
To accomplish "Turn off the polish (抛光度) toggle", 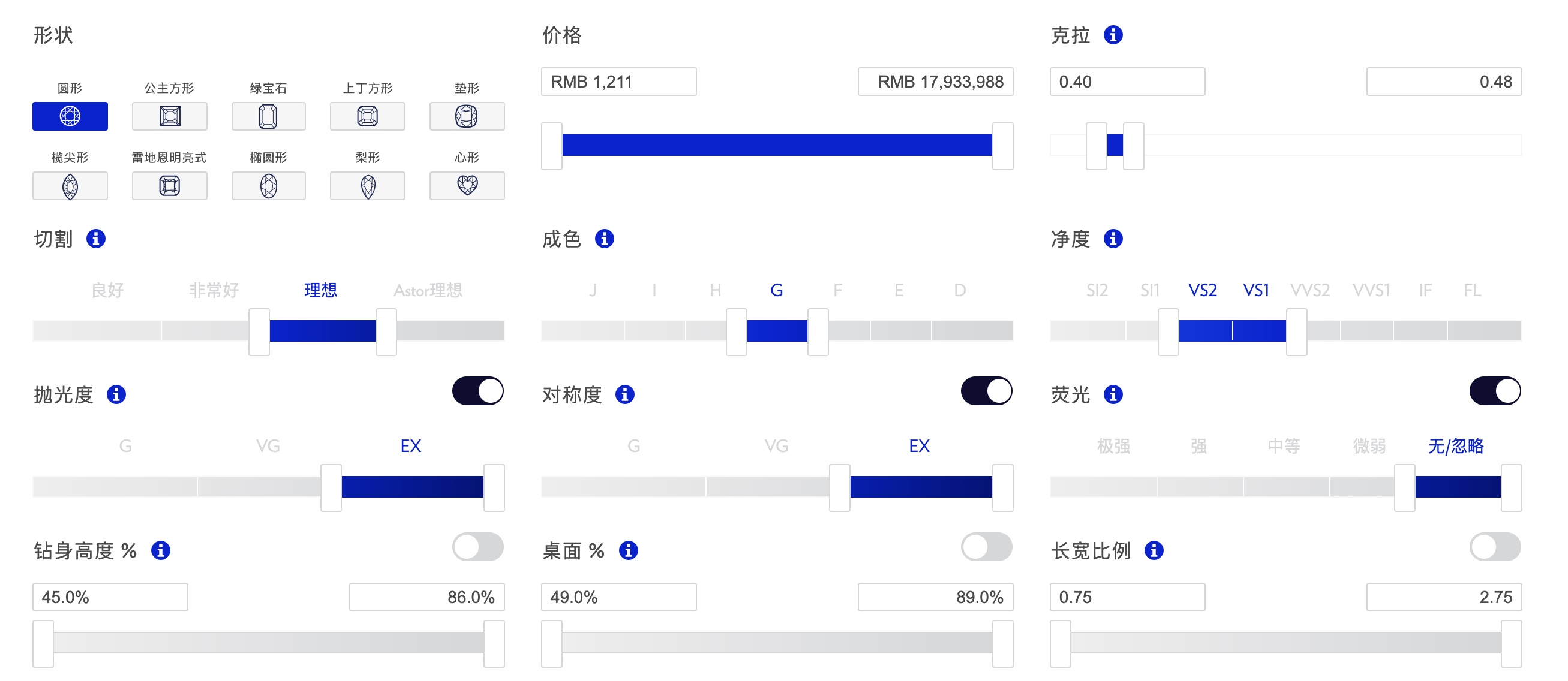I will tap(478, 391).
